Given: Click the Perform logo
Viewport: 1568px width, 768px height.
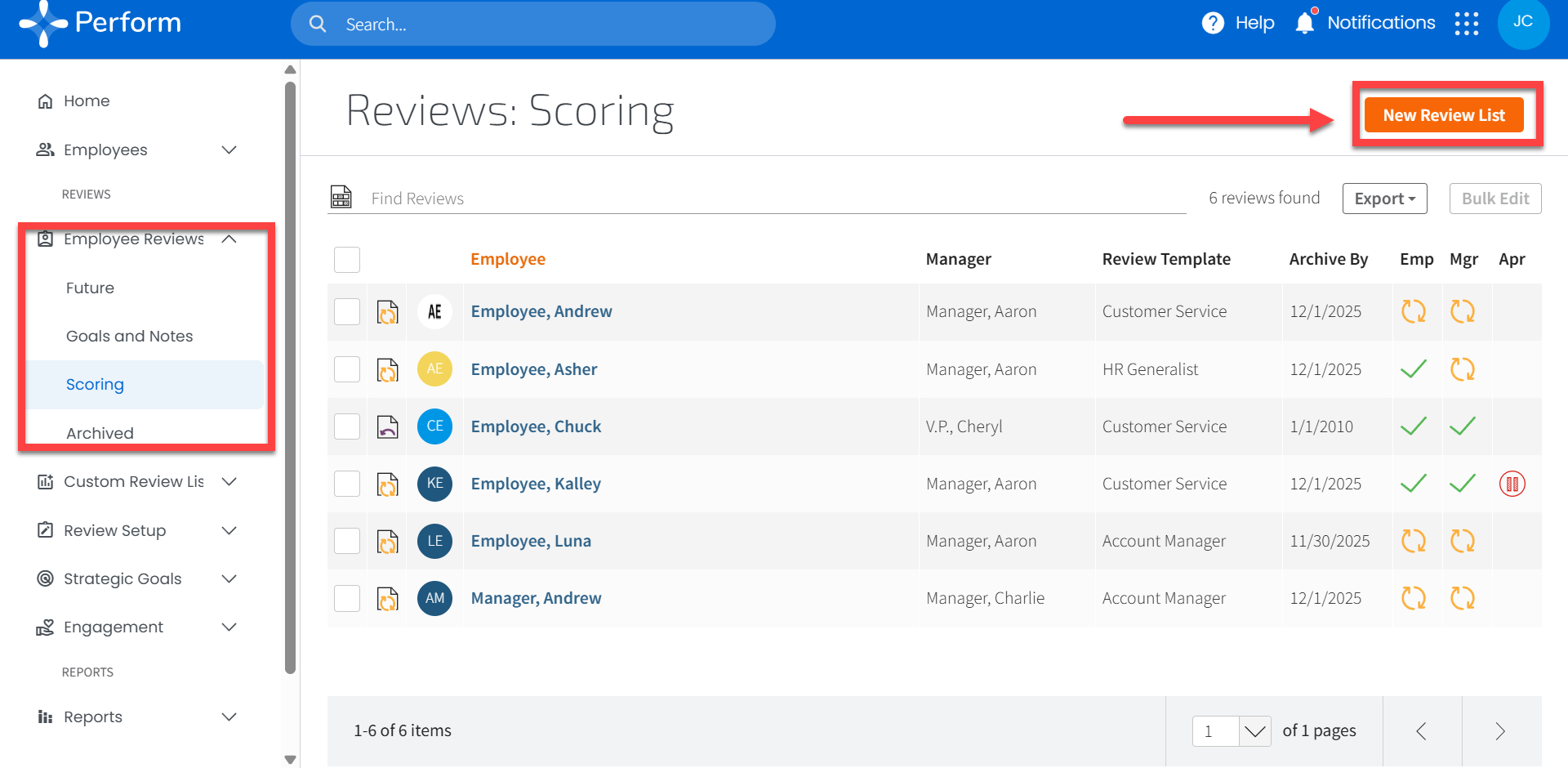Looking at the screenshot, I should pos(100,23).
